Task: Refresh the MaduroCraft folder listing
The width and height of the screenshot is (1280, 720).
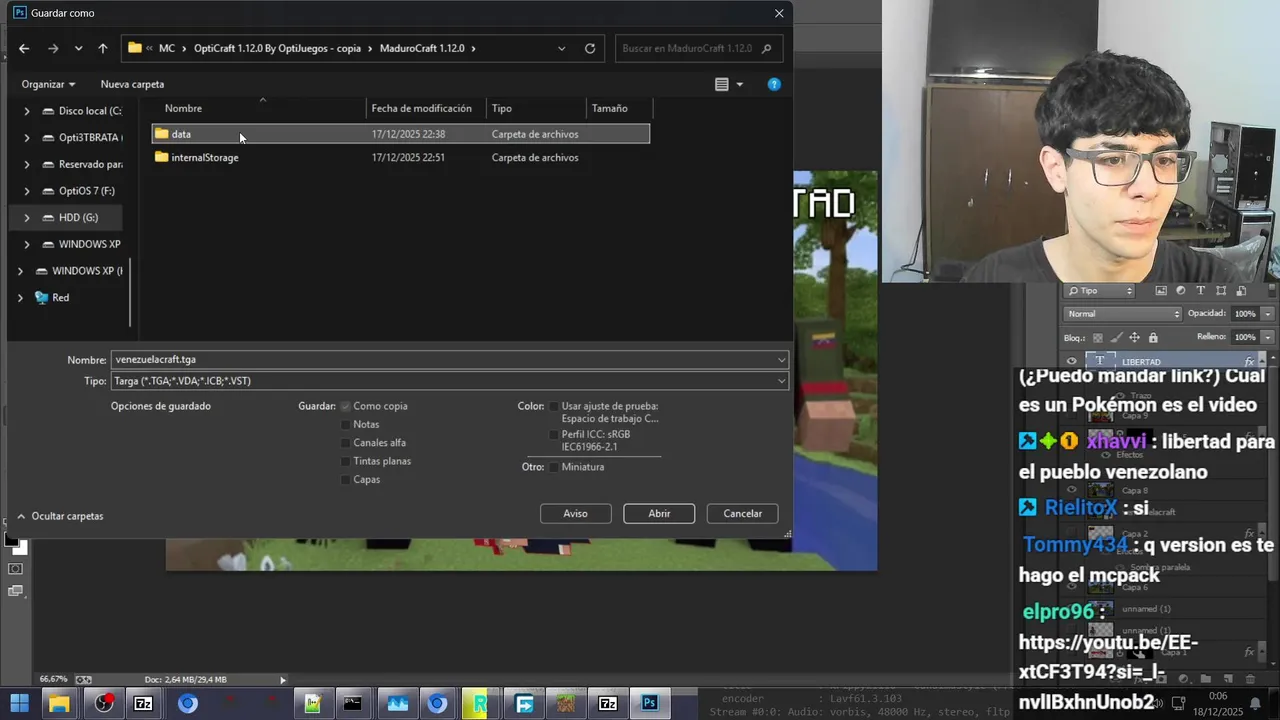Action: tap(590, 48)
